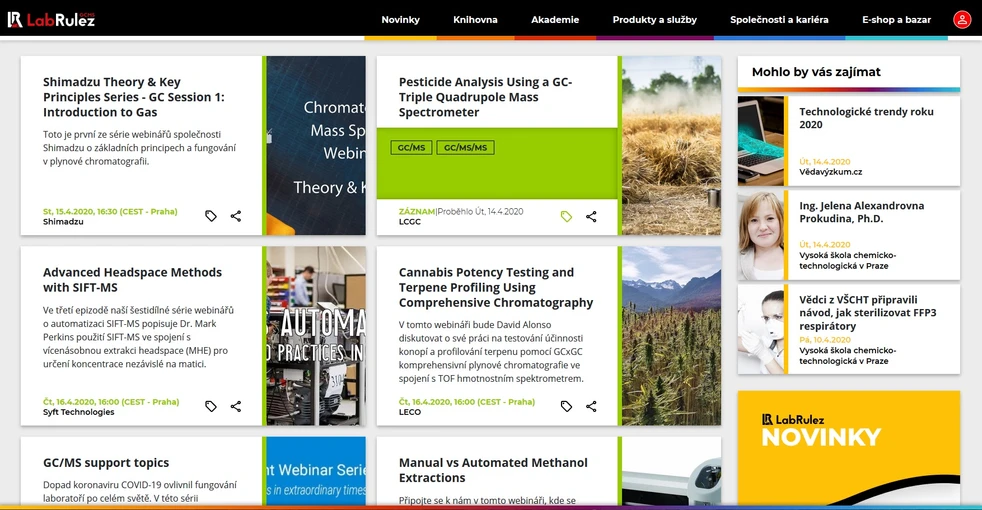Tag icon on Cannabis Potency Testing card
Viewport: 982px width, 510px height.
[x=566, y=406]
